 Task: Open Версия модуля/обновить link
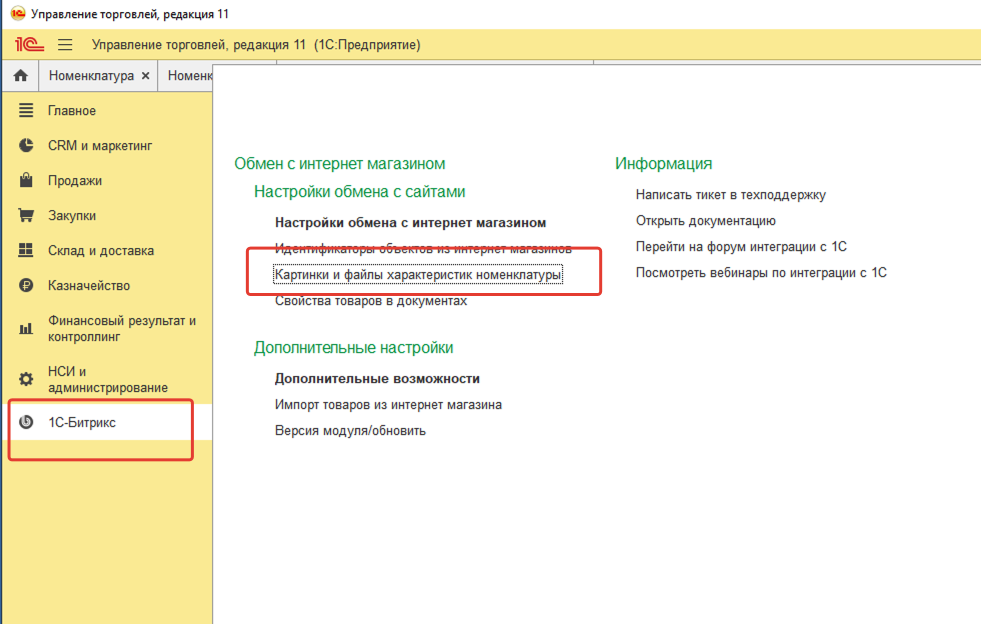point(350,431)
